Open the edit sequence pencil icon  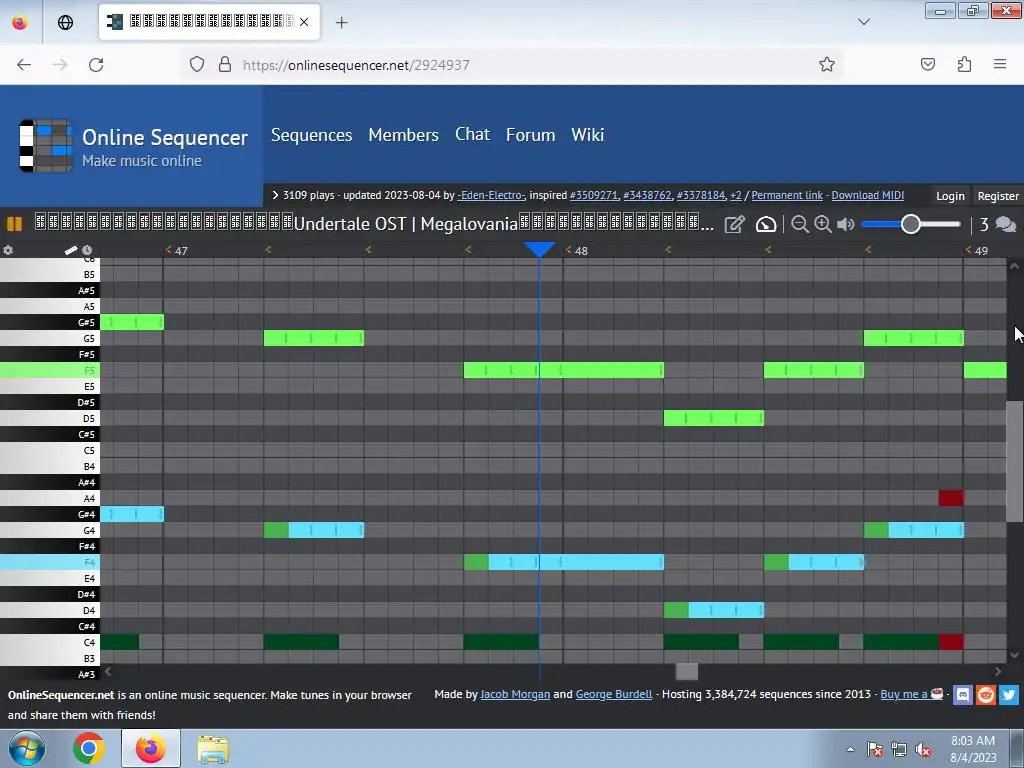tap(735, 225)
